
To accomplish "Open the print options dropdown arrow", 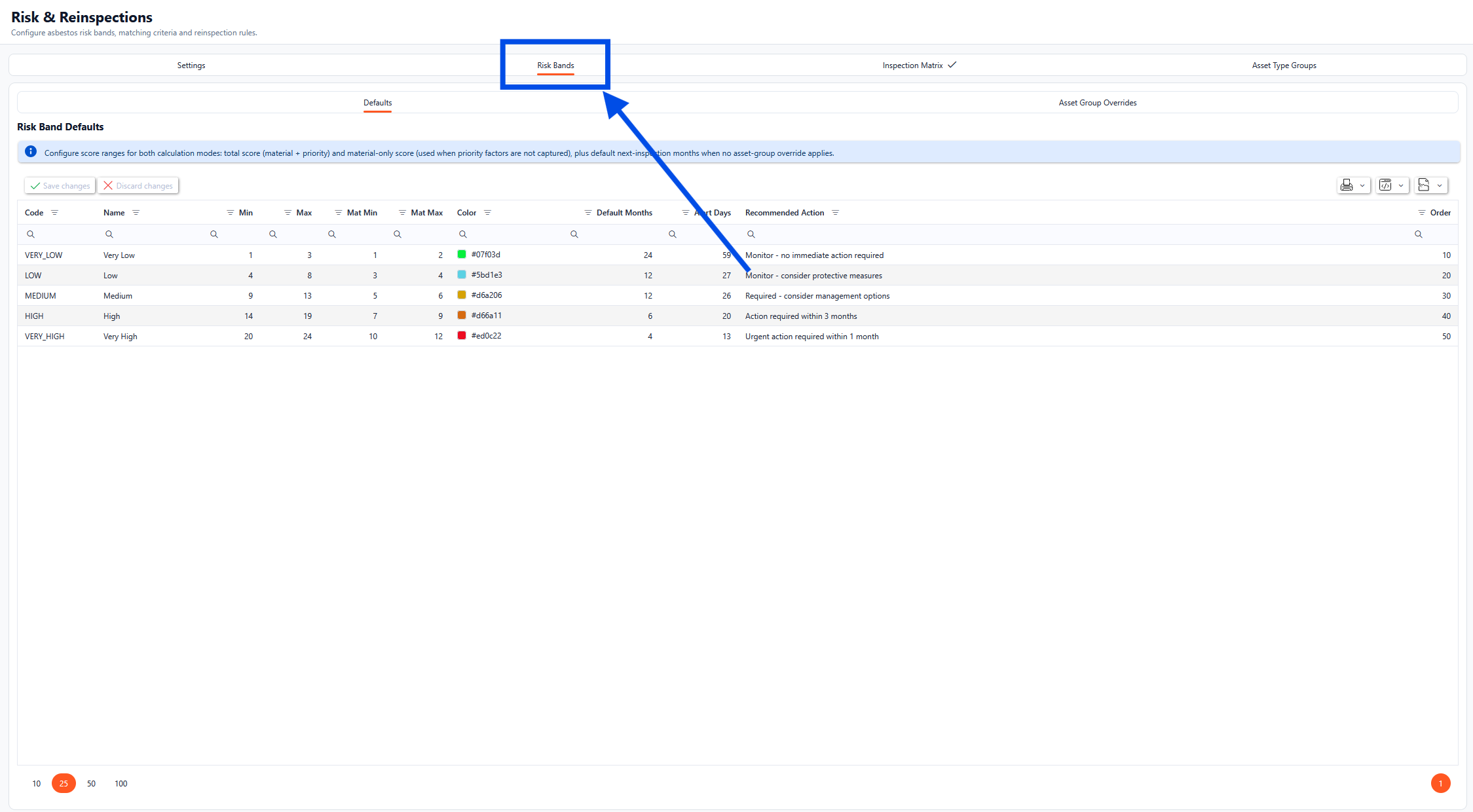I will click(1362, 186).
